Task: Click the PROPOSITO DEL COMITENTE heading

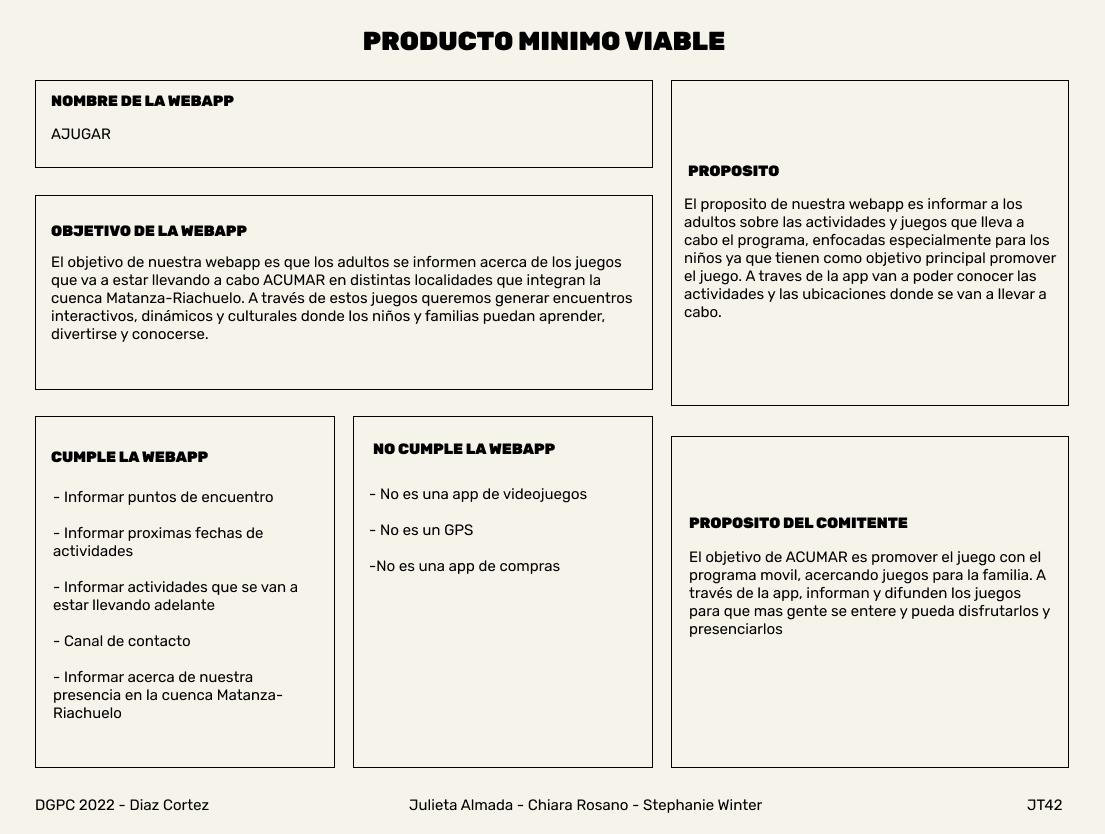Action: coord(798,523)
